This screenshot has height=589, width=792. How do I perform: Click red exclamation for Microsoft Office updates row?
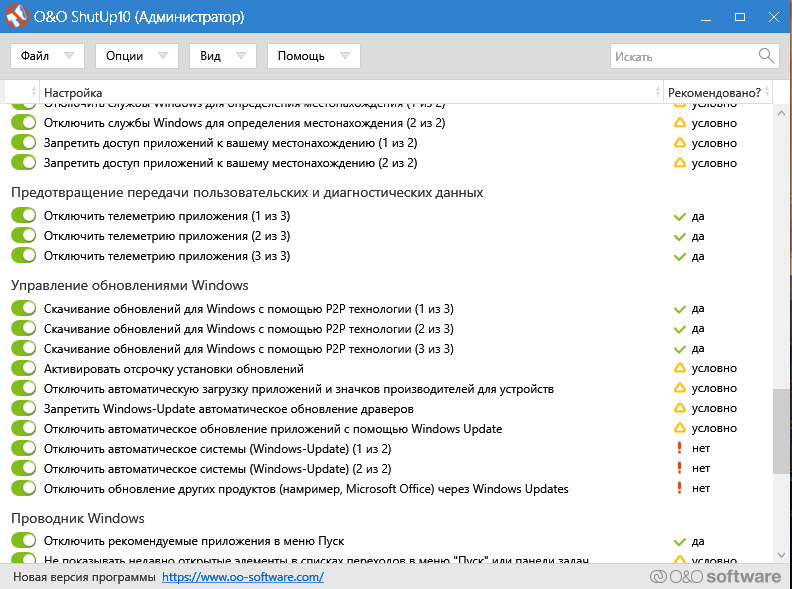point(679,488)
